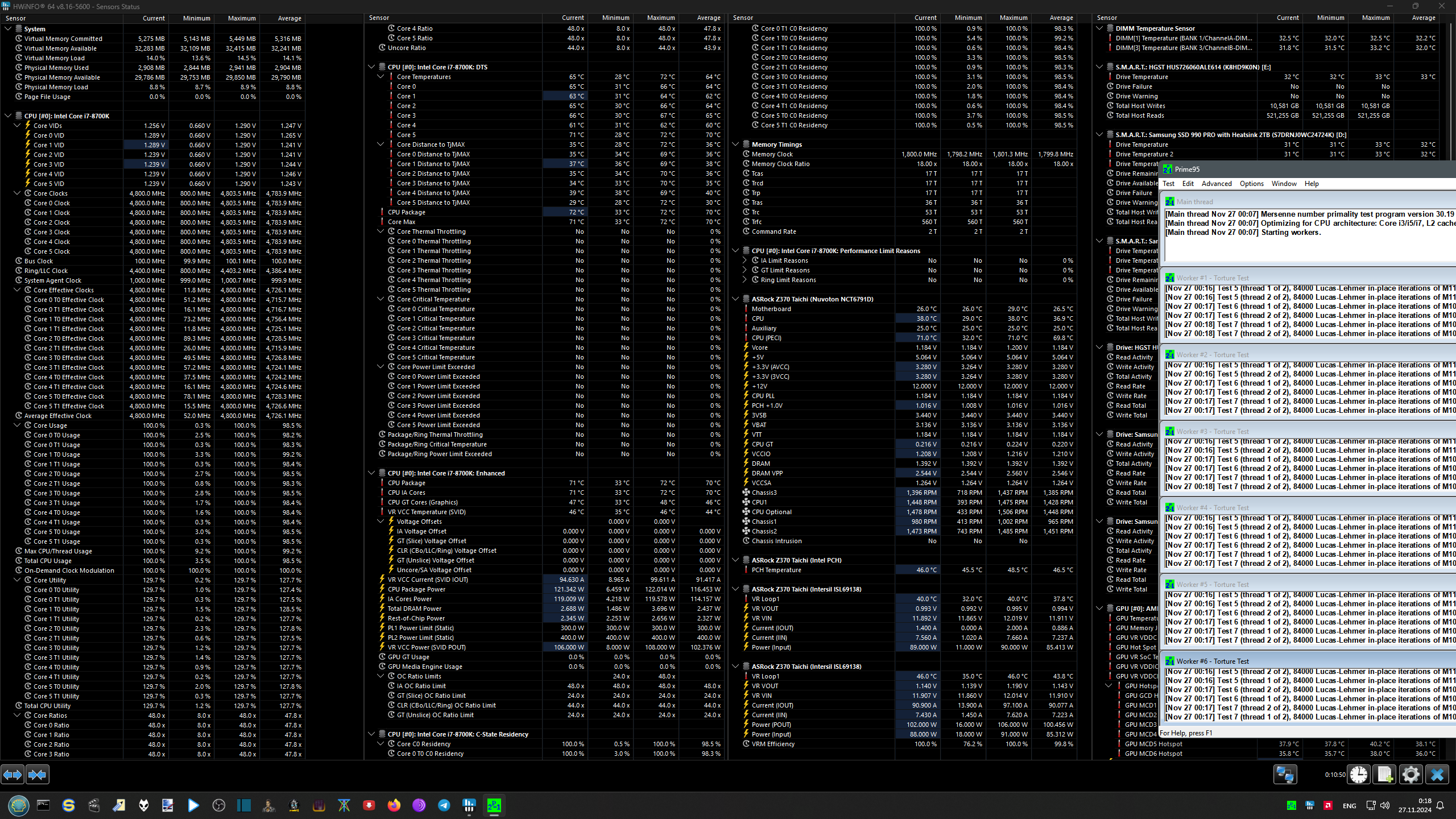Open Telegram from the taskbar
The height and width of the screenshot is (819, 1456).
(x=444, y=805)
